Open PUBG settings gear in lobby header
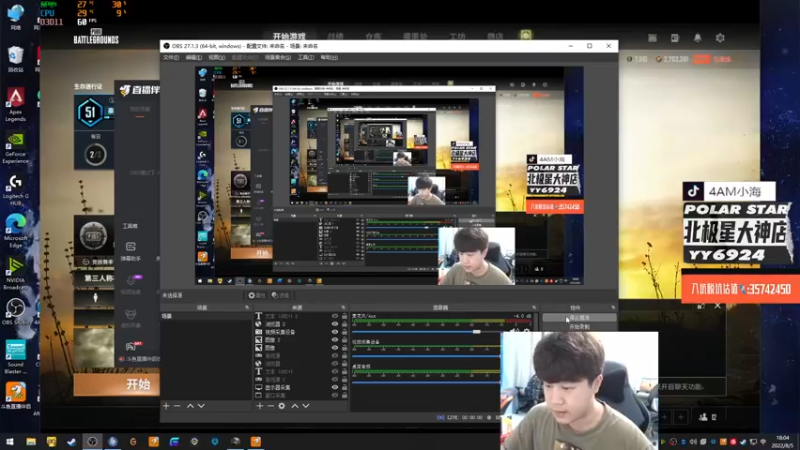800x450 pixels. pos(720,38)
